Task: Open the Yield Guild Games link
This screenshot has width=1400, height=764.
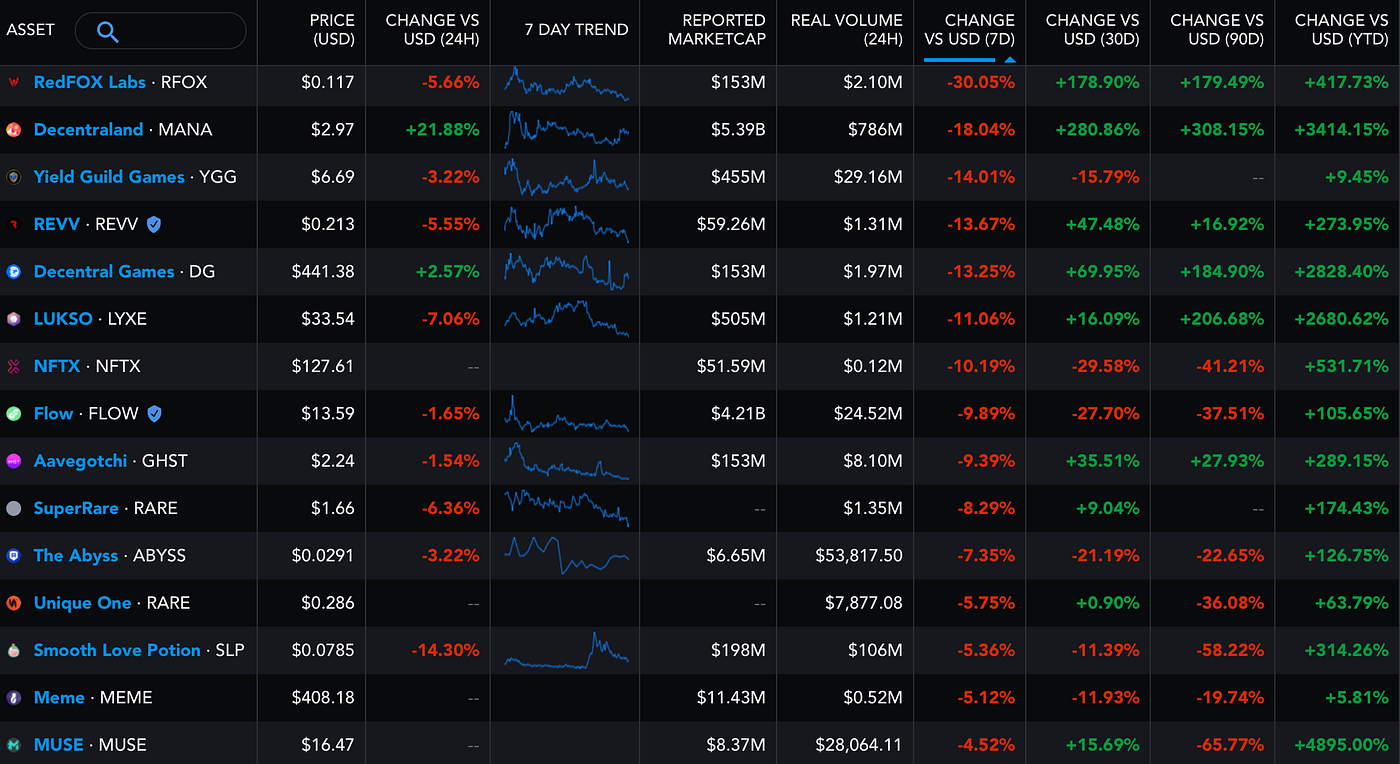Action: pos(108,176)
